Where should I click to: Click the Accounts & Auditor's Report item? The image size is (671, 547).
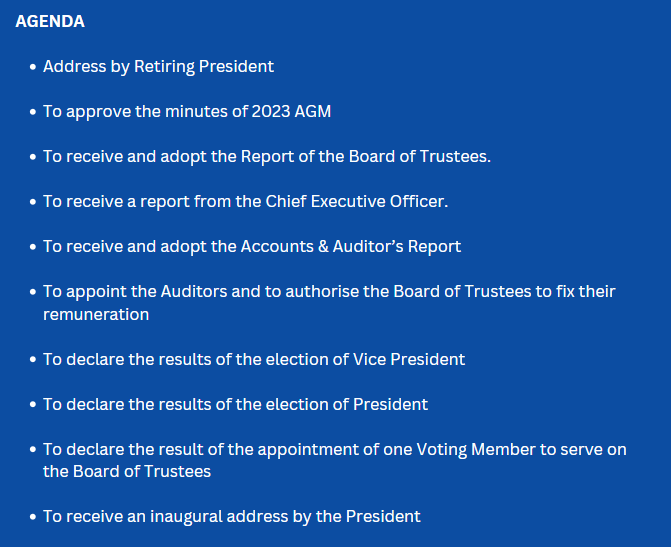click(252, 247)
